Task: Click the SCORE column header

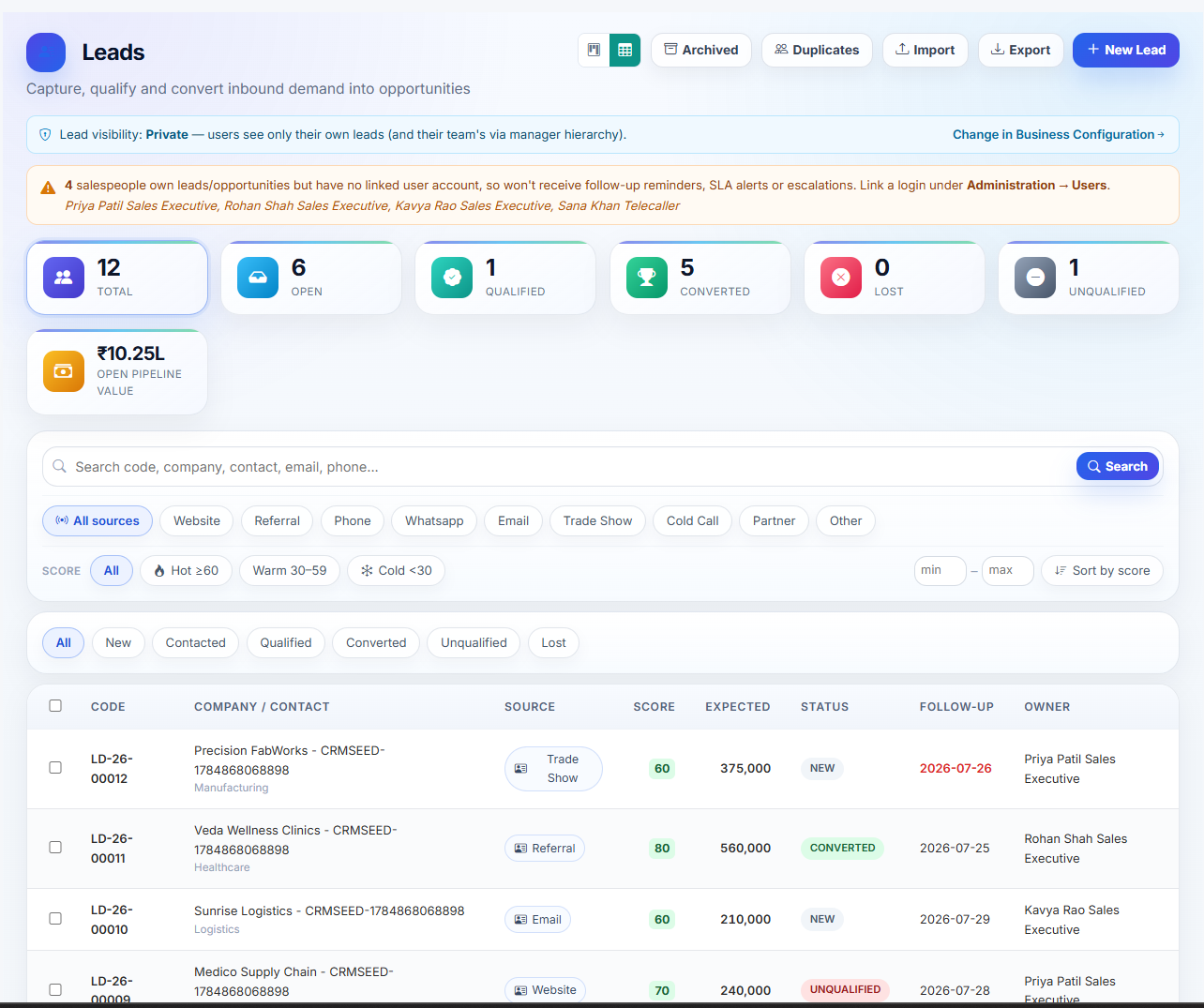Action: (x=654, y=707)
